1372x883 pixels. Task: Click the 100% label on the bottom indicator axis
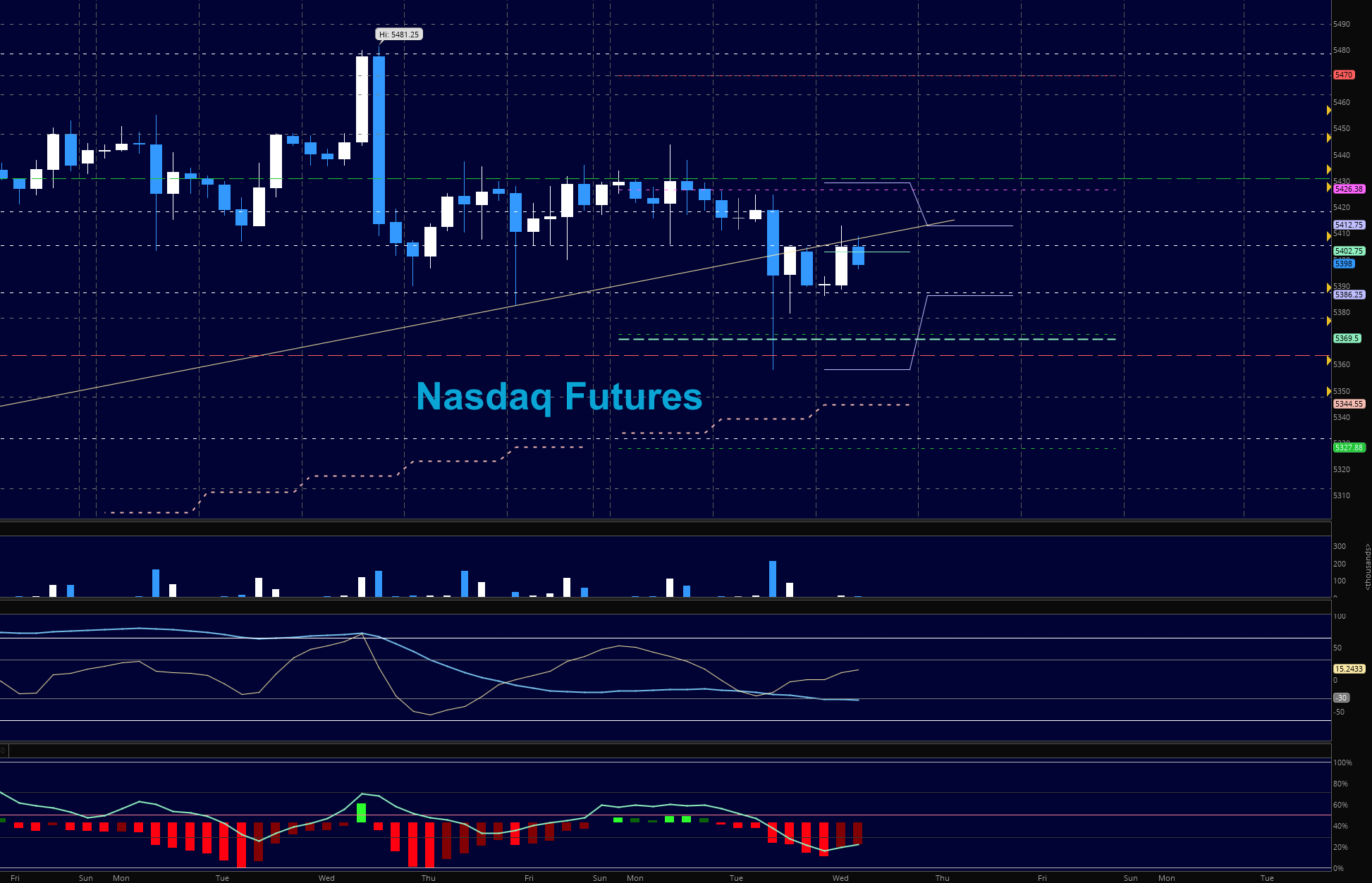click(x=1342, y=762)
